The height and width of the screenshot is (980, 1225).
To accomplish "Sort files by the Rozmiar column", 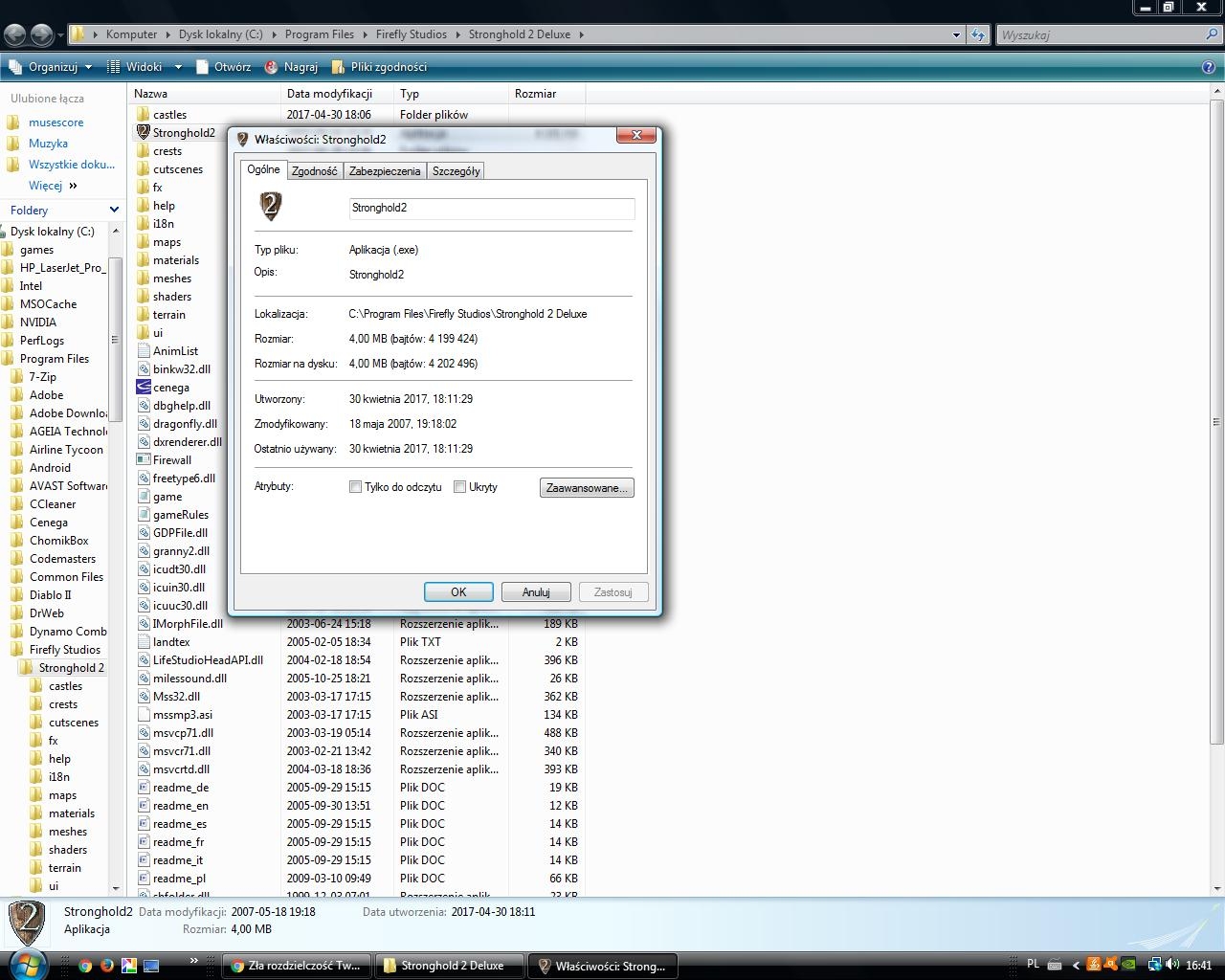I will pyautogui.click(x=546, y=94).
